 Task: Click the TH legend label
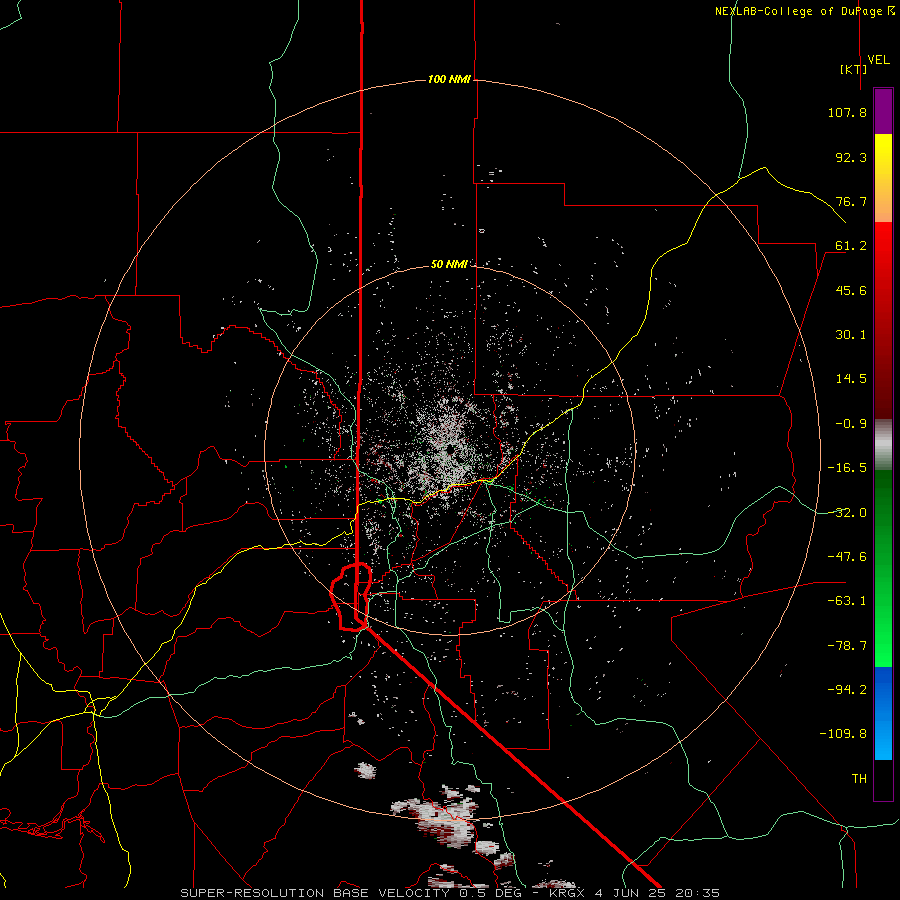point(859,779)
